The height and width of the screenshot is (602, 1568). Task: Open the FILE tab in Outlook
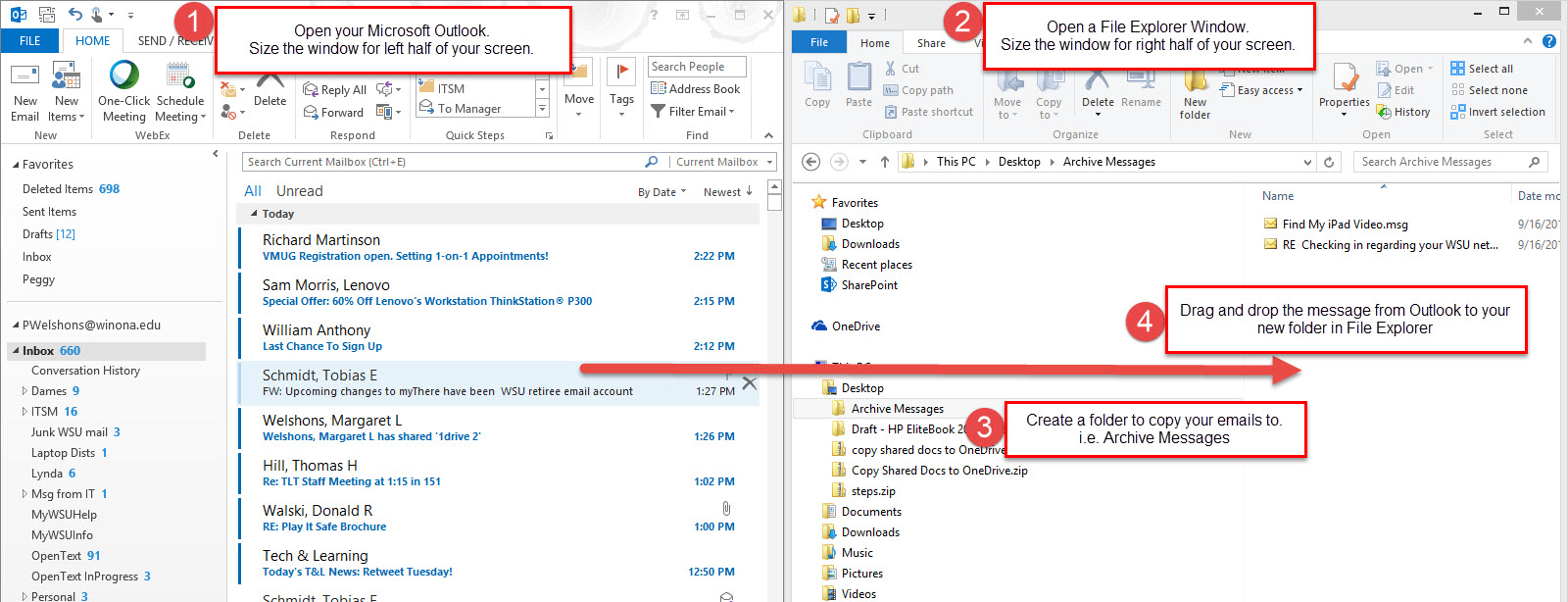pyautogui.click(x=30, y=40)
